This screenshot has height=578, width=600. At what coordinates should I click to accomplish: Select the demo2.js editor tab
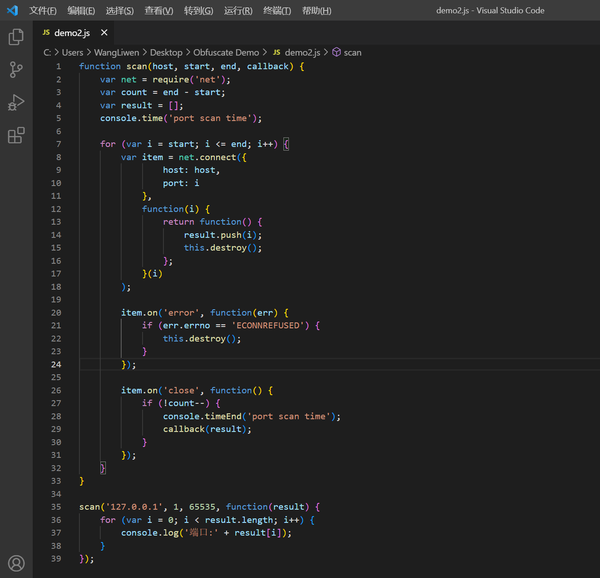(72, 33)
